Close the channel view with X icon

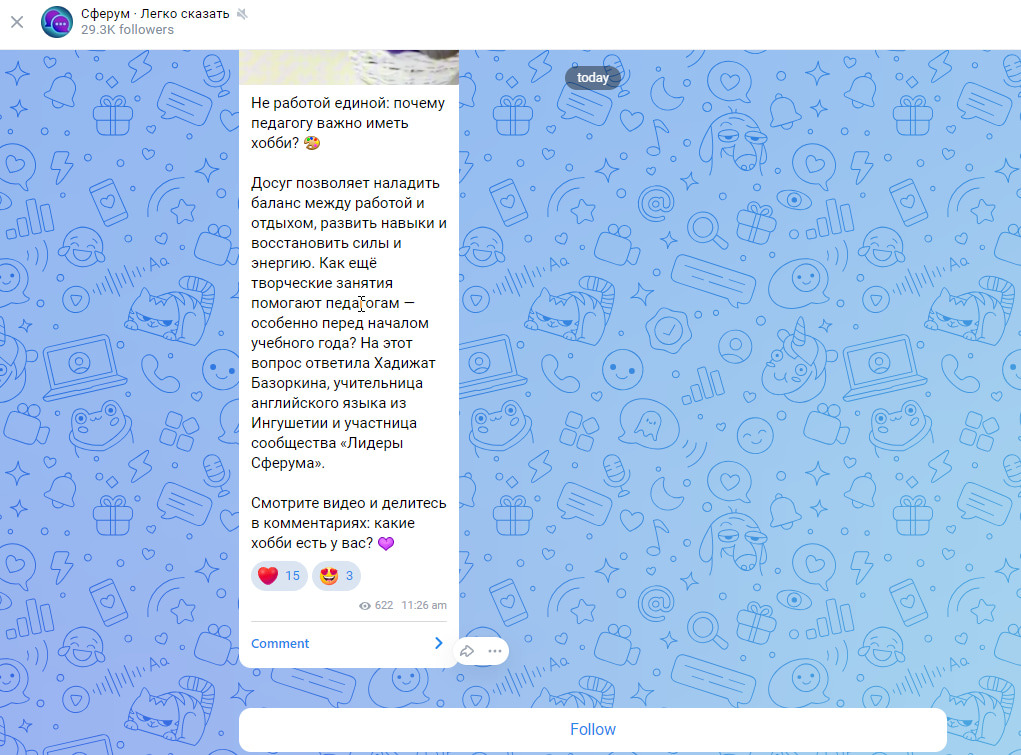(17, 22)
